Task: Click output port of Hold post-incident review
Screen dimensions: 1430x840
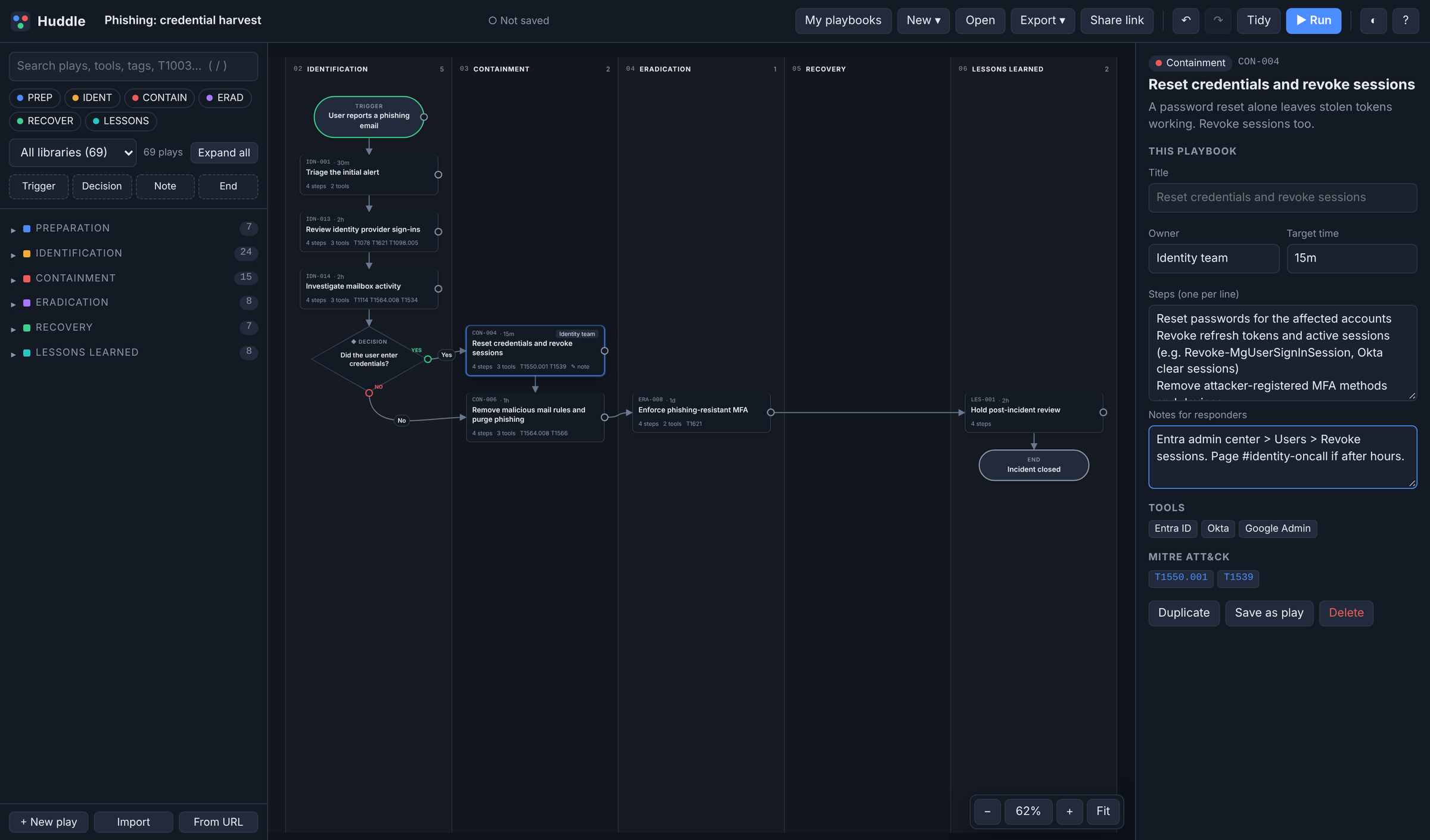Action: (x=1103, y=412)
